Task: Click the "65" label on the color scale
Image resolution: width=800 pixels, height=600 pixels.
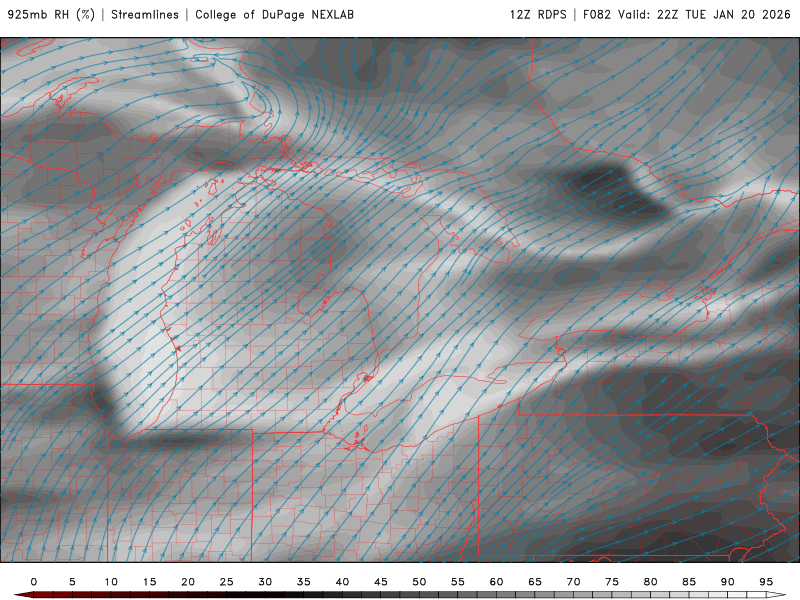Action: (535, 582)
